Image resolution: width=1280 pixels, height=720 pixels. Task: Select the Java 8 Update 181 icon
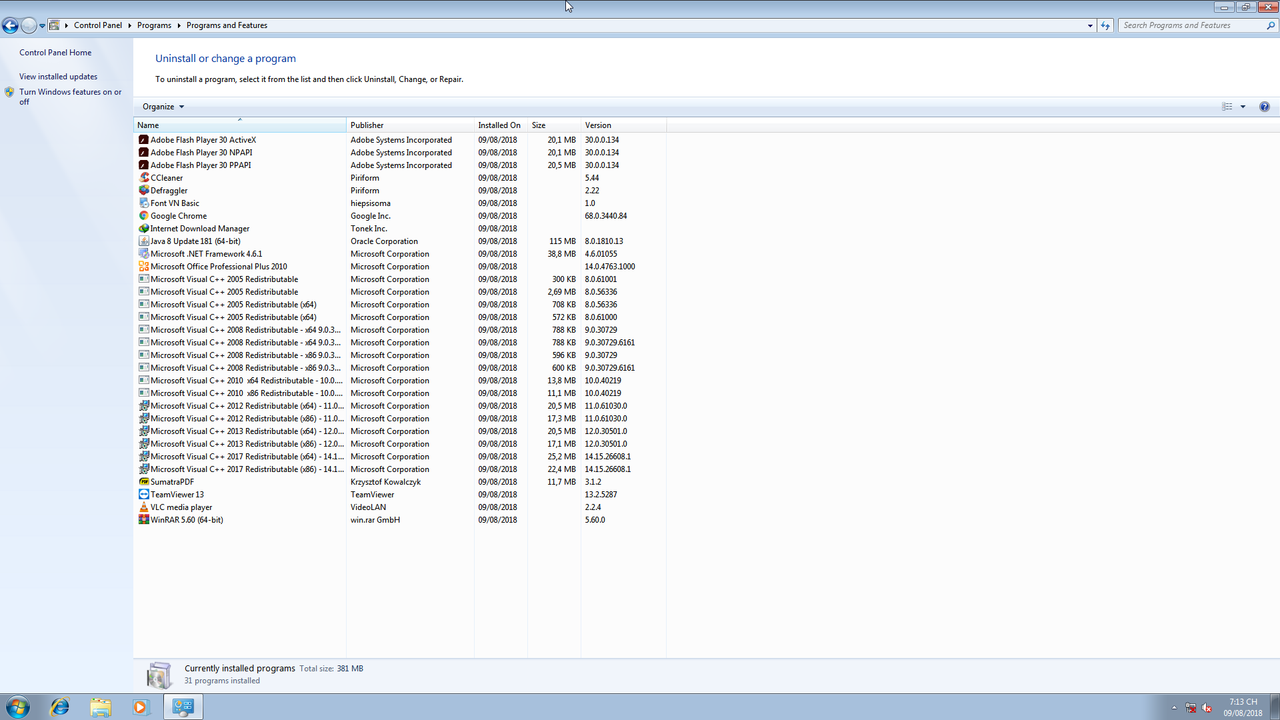(x=144, y=241)
